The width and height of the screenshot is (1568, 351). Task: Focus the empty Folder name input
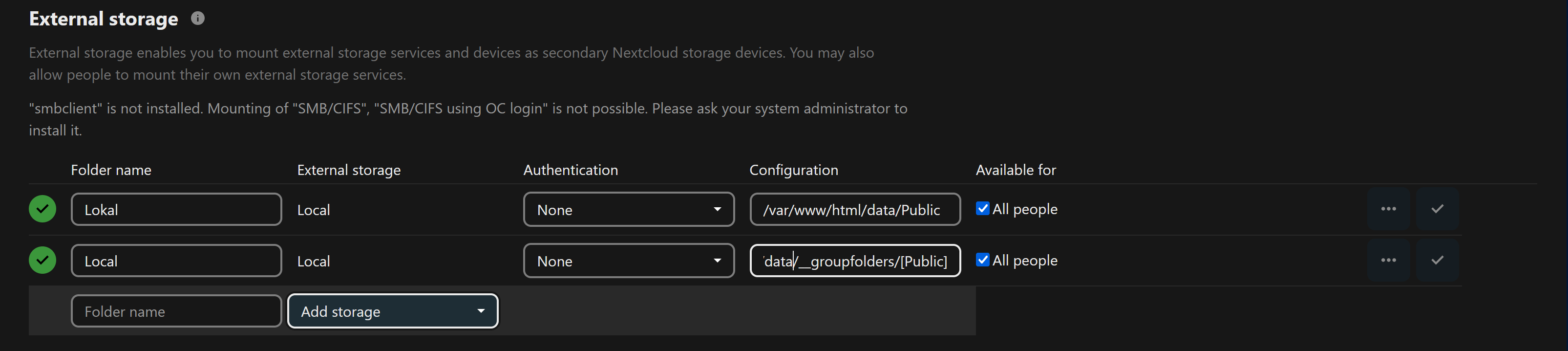(176, 311)
